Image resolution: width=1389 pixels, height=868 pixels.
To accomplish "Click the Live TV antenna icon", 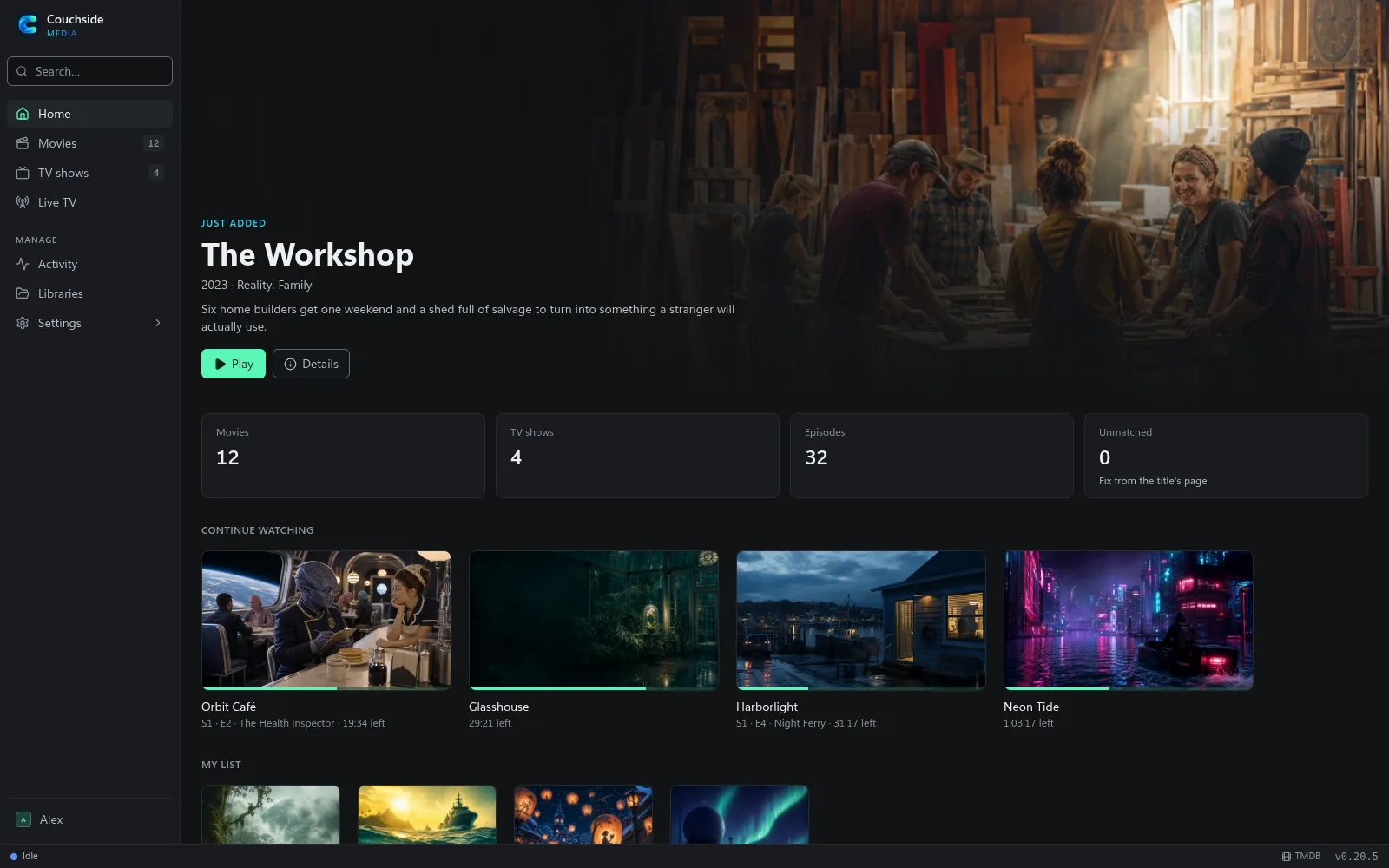I will pyautogui.click(x=23, y=202).
